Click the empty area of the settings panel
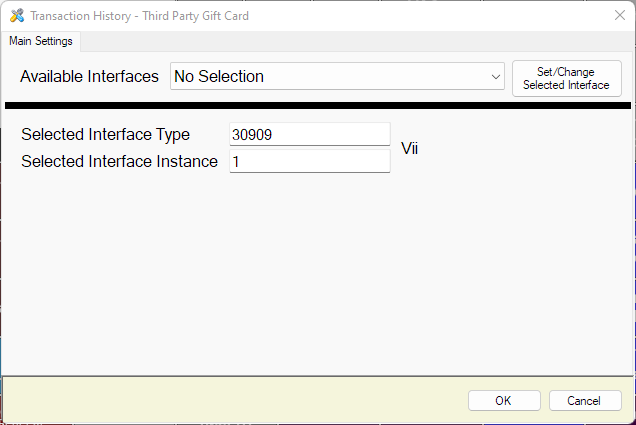Viewport: 636px width, 425px height. tap(318, 272)
